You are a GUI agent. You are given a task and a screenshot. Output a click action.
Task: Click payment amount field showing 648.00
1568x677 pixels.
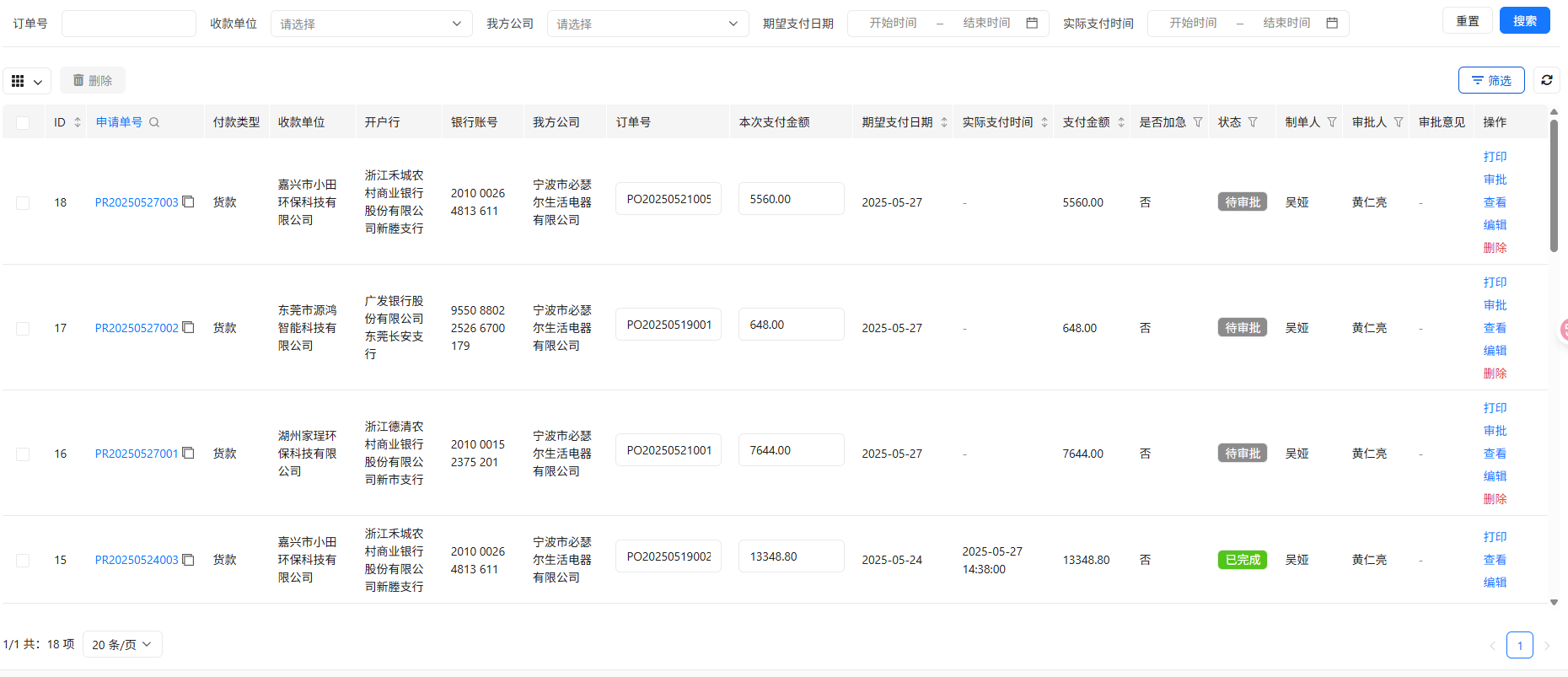pyautogui.click(x=791, y=325)
